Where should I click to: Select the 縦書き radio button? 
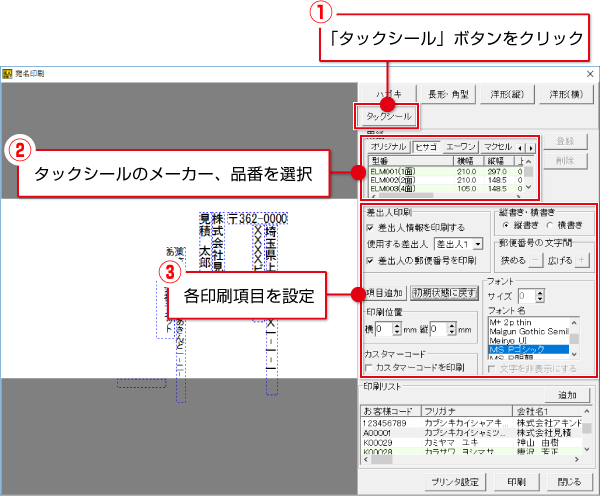(x=506, y=225)
